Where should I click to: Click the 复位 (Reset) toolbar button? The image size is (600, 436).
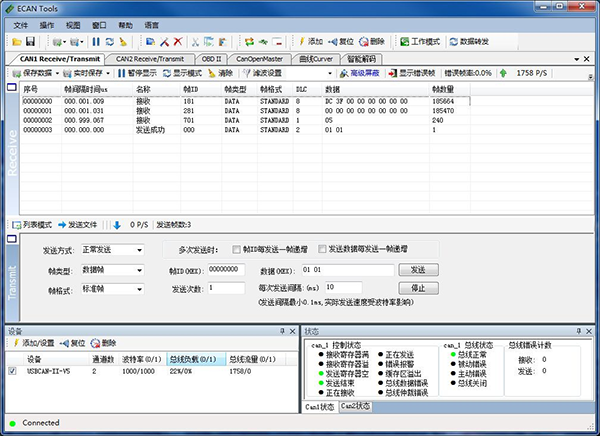coord(339,41)
